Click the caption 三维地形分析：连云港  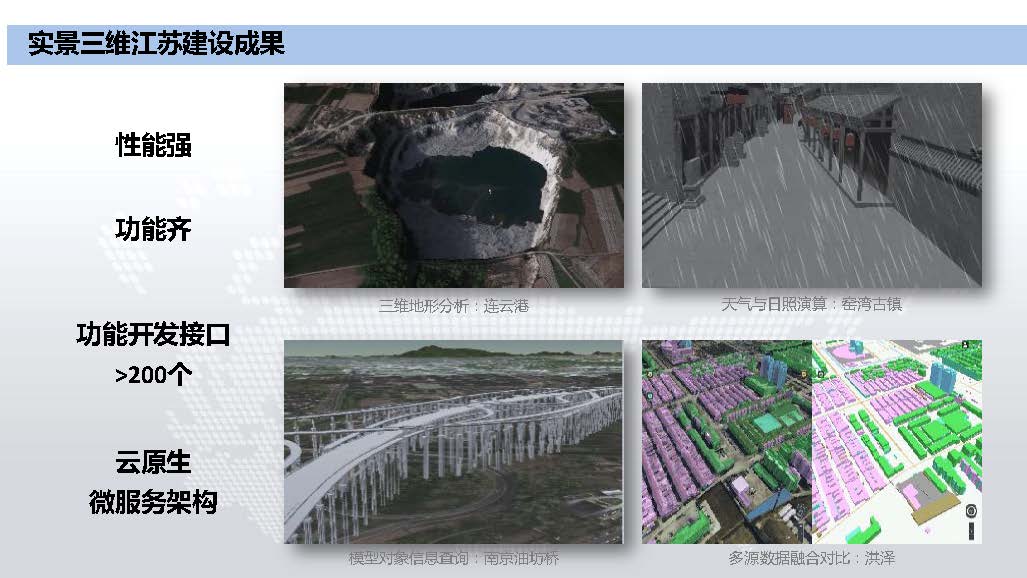click(x=453, y=306)
